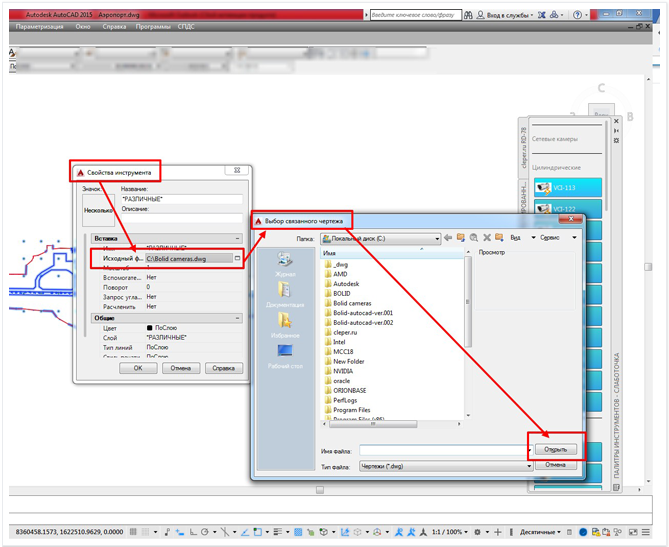This screenshot has height=547, width=669.
Task: Open the Рабочий стол shortcut in places panel
Action: coord(285,356)
